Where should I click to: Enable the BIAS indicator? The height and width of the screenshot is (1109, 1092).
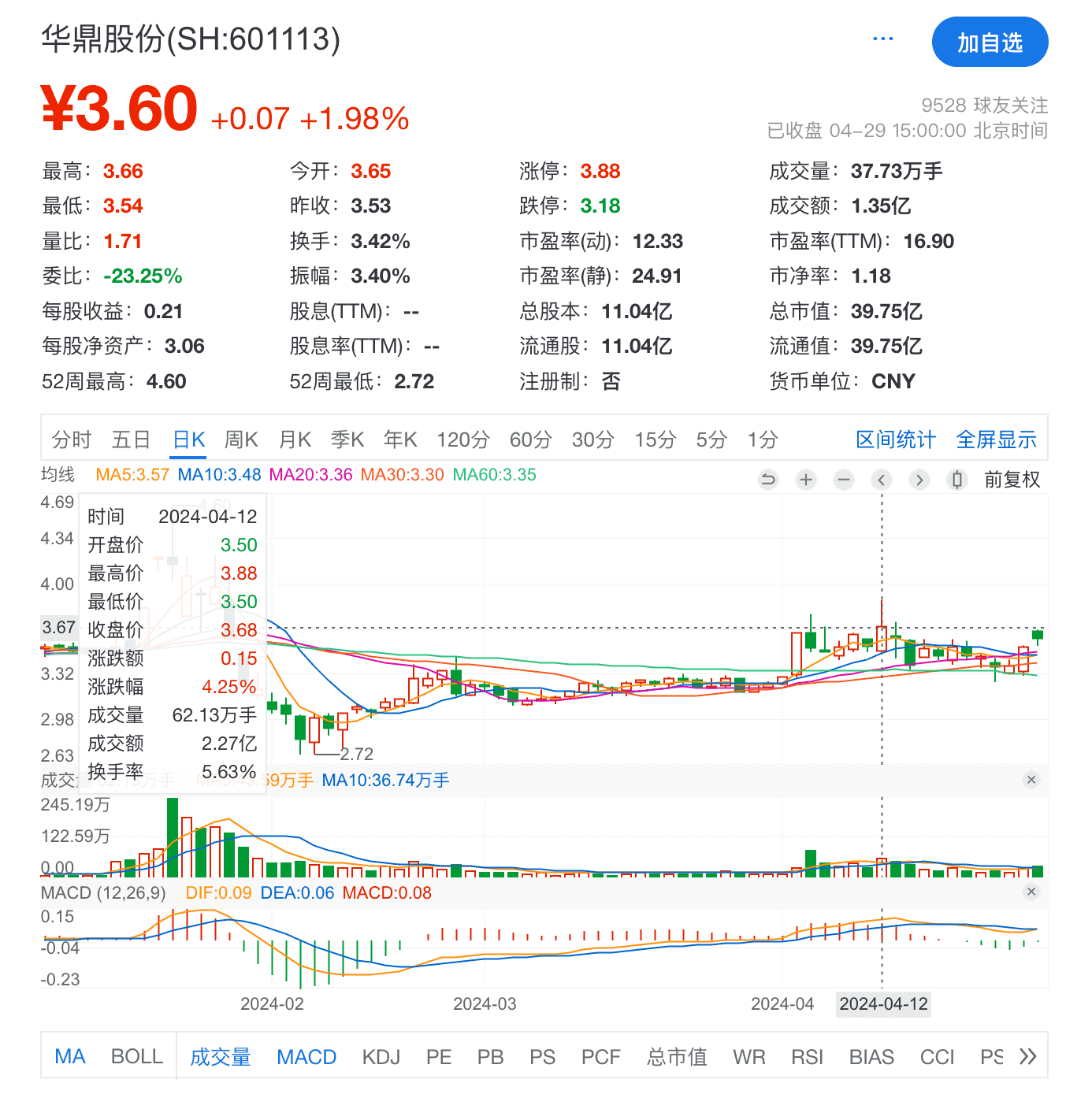[x=871, y=1057]
